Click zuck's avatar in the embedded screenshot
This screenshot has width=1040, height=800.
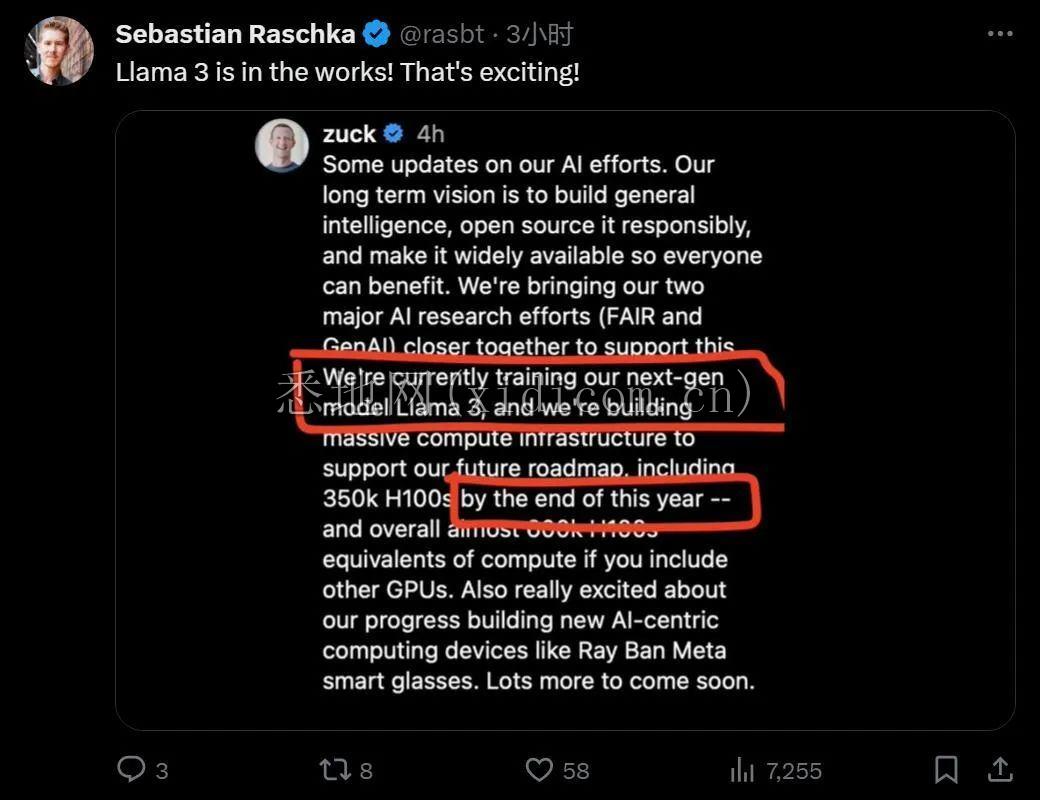(281, 146)
